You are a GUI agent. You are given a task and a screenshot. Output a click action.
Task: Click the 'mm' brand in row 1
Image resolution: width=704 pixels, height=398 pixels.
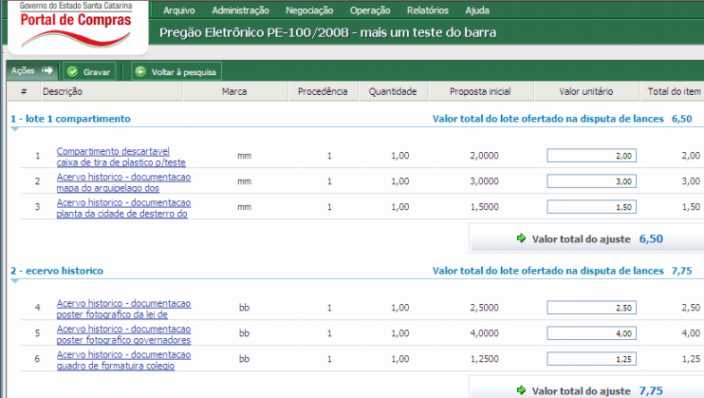[244, 156]
